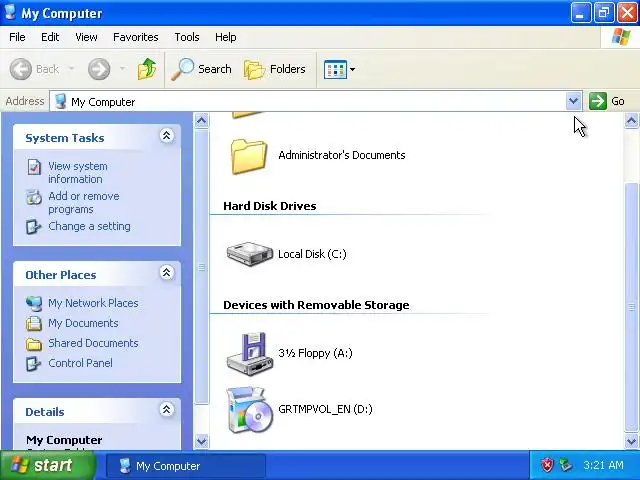640x480 pixels.
Task: Open the Tools menu
Action: point(187,37)
